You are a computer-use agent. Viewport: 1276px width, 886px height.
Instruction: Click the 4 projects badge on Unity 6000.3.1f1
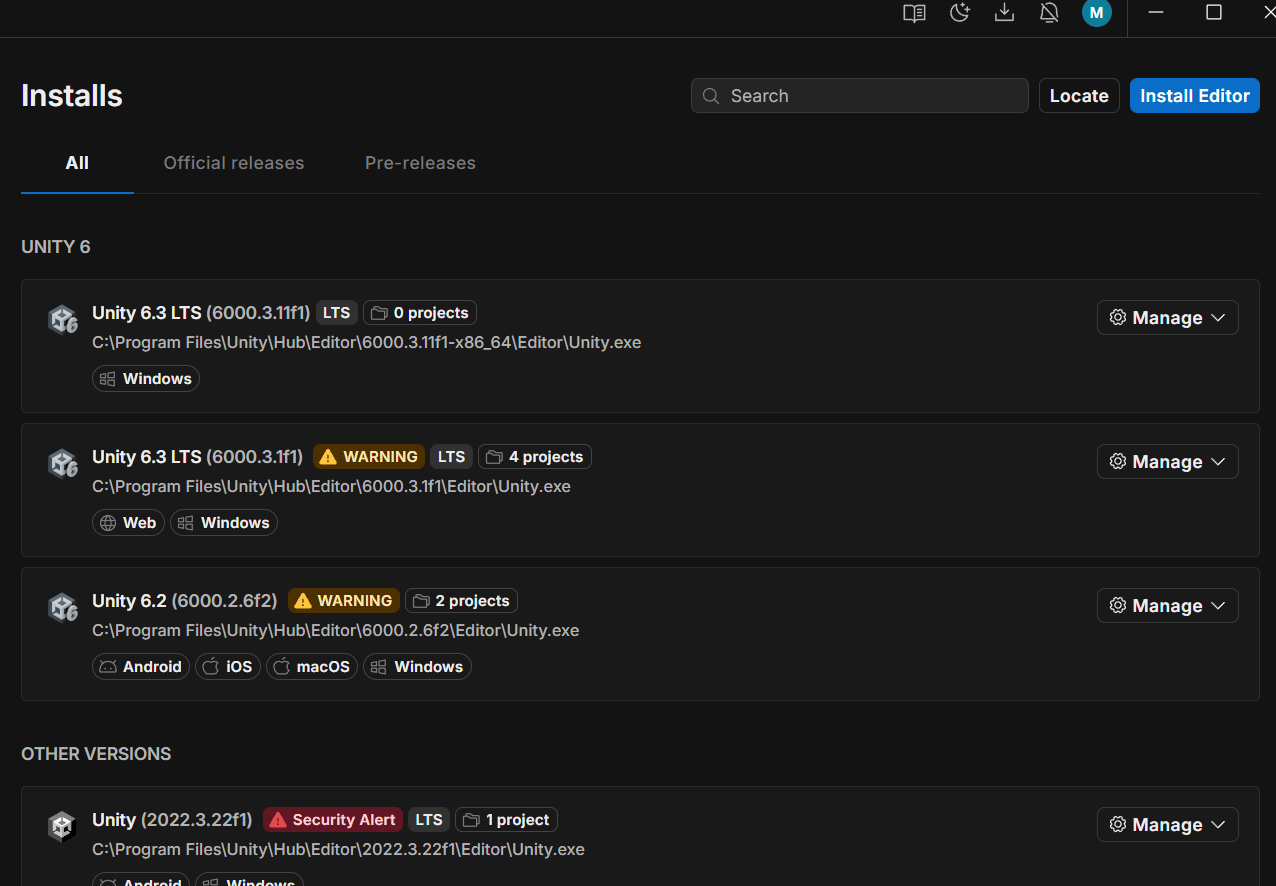click(x=535, y=457)
